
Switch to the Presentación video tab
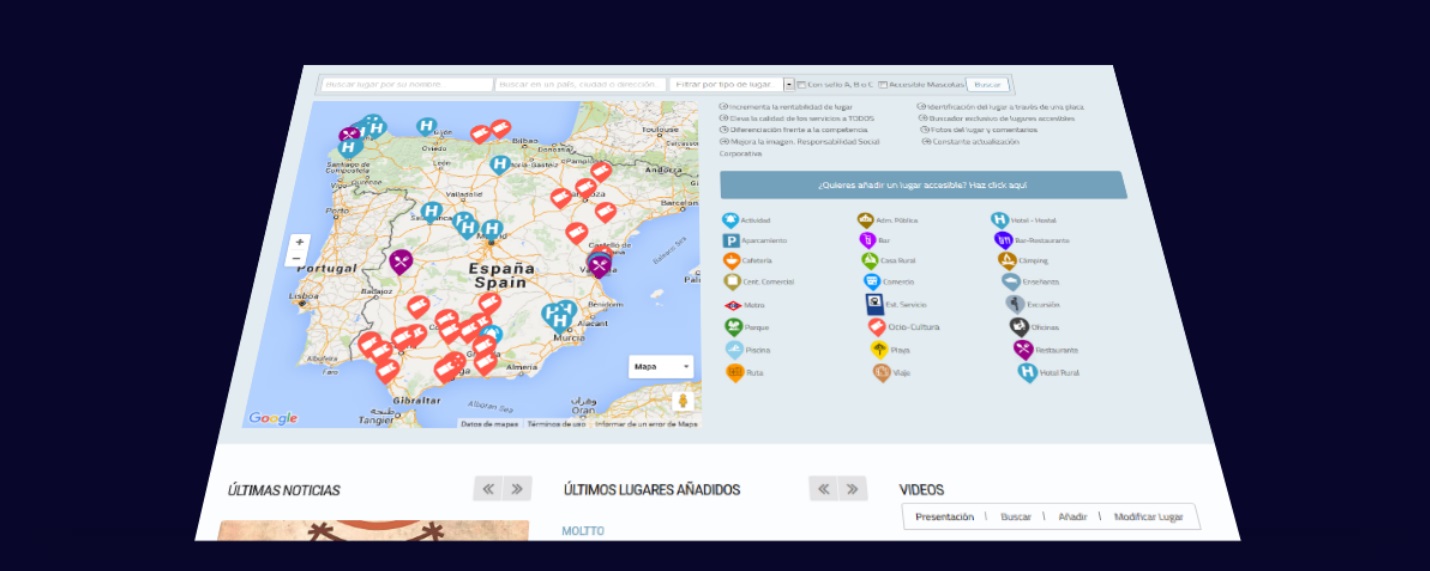[944, 517]
